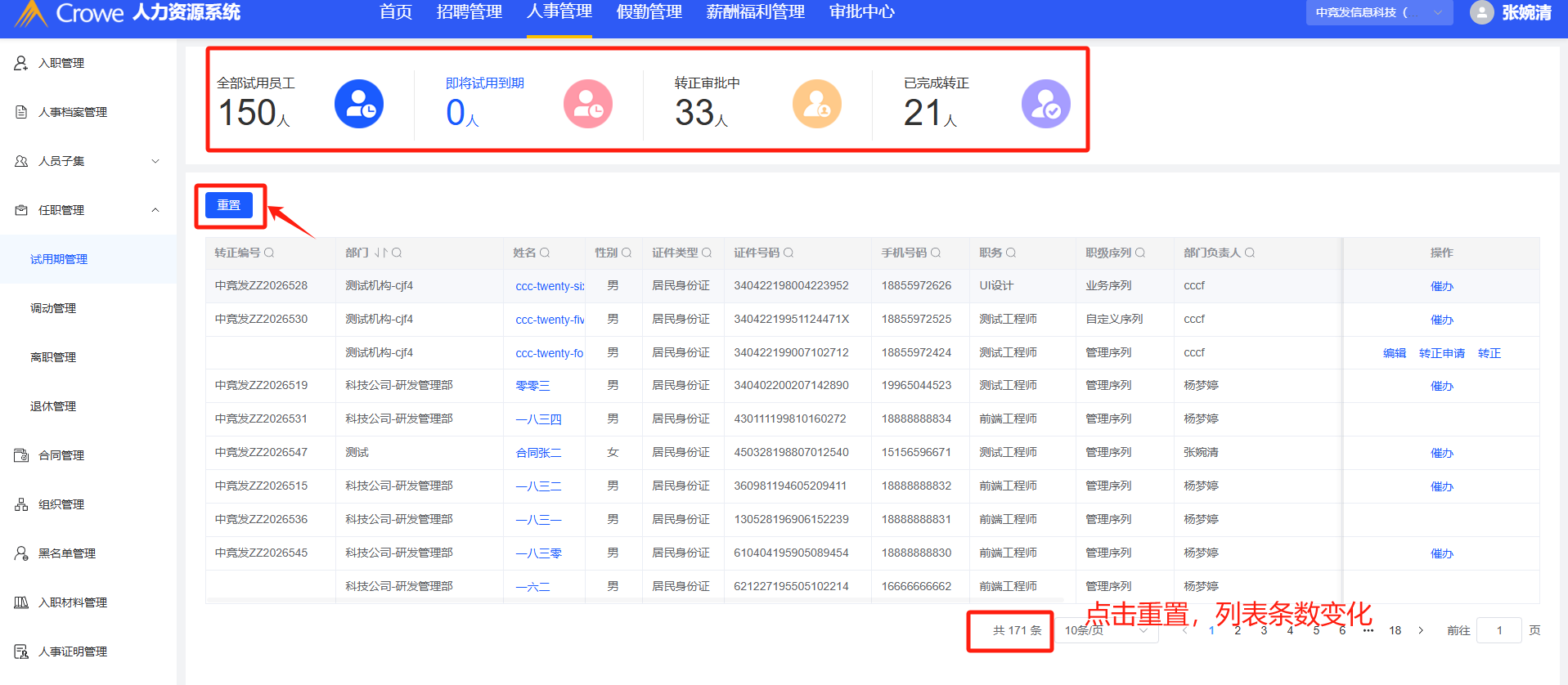Open employee link 零零三
1568x685 pixels.
click(x=532, y=386)
